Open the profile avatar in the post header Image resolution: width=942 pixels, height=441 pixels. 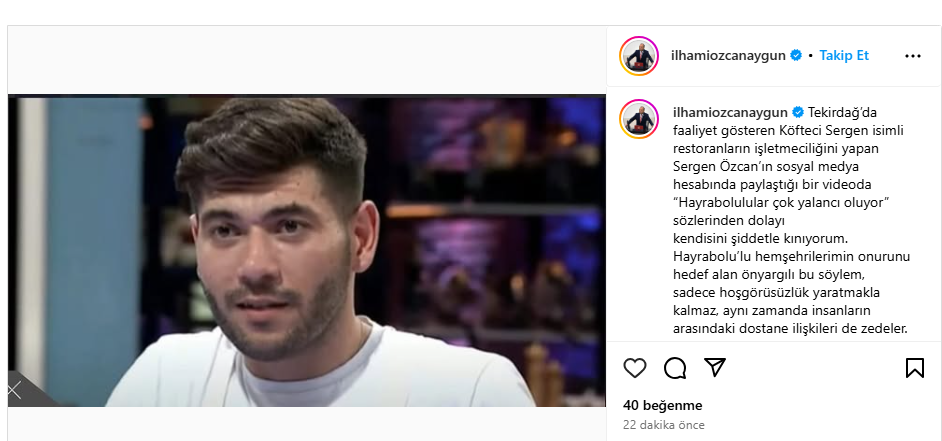639,56
